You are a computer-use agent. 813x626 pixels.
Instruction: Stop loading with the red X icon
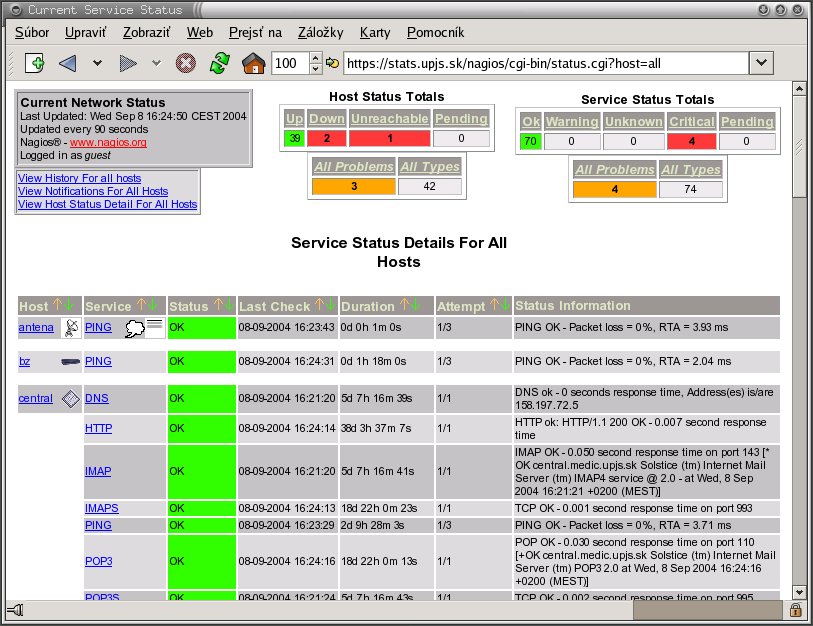coord(186,63)
